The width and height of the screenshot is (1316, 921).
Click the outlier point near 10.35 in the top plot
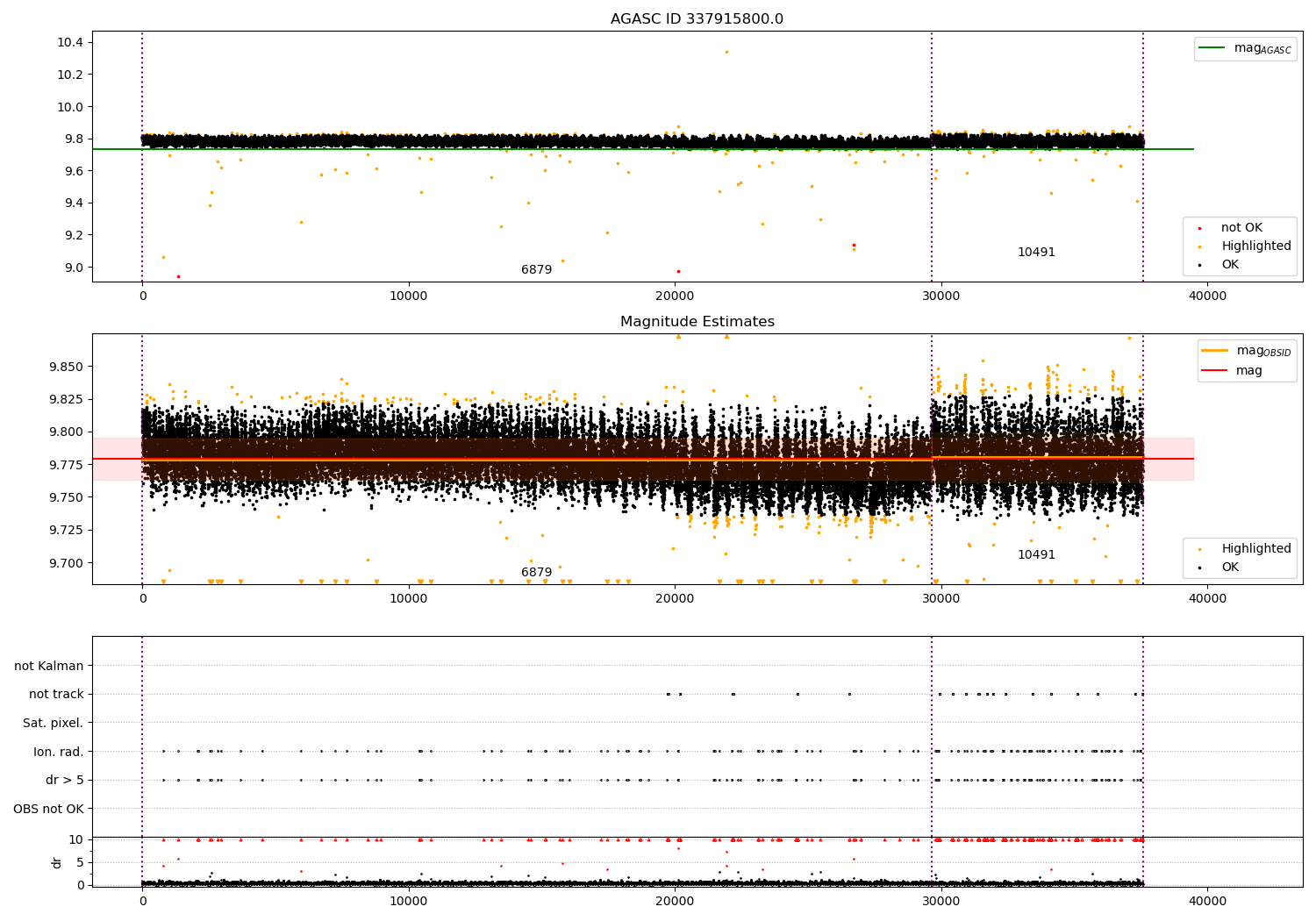pyautogui.click(x=726, y=52)
